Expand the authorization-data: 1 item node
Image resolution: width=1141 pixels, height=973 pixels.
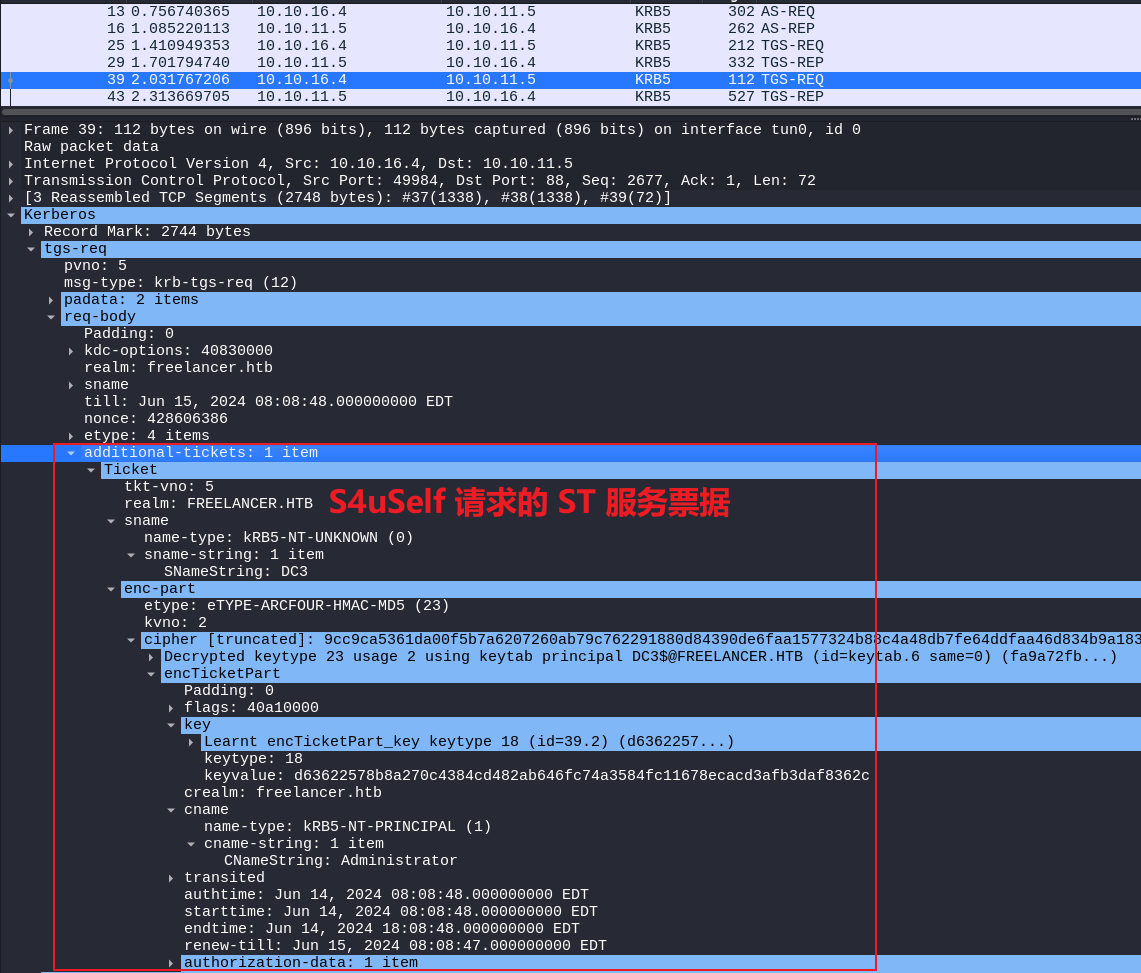click(171, 963)
